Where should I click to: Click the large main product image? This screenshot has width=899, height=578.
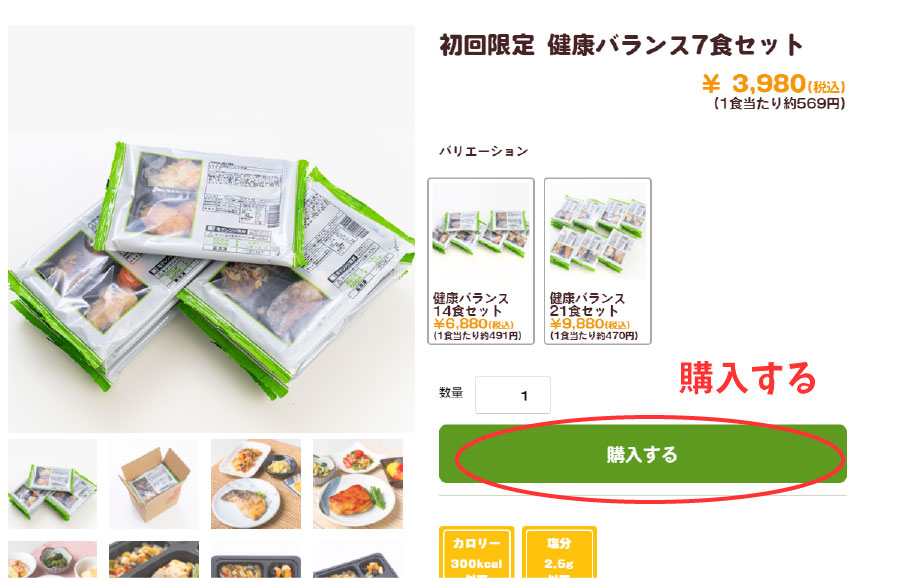click(211, 228)
